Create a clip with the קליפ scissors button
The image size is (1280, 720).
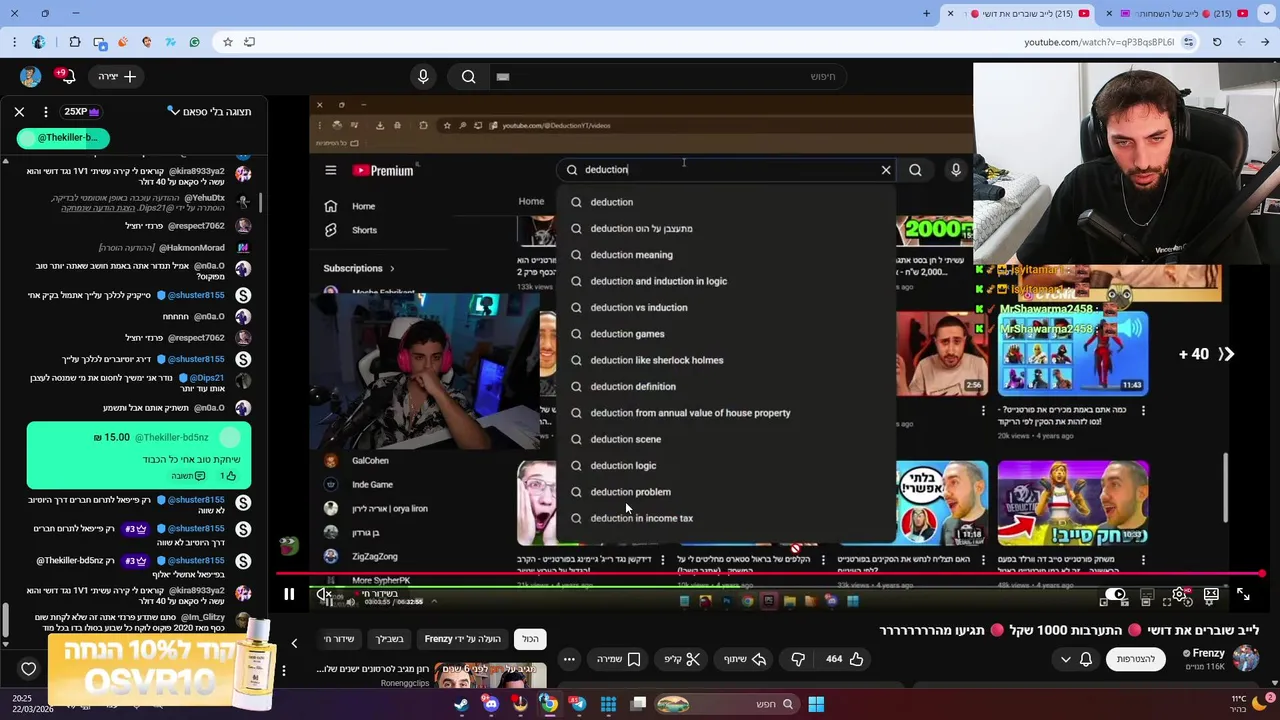point(682,659)
